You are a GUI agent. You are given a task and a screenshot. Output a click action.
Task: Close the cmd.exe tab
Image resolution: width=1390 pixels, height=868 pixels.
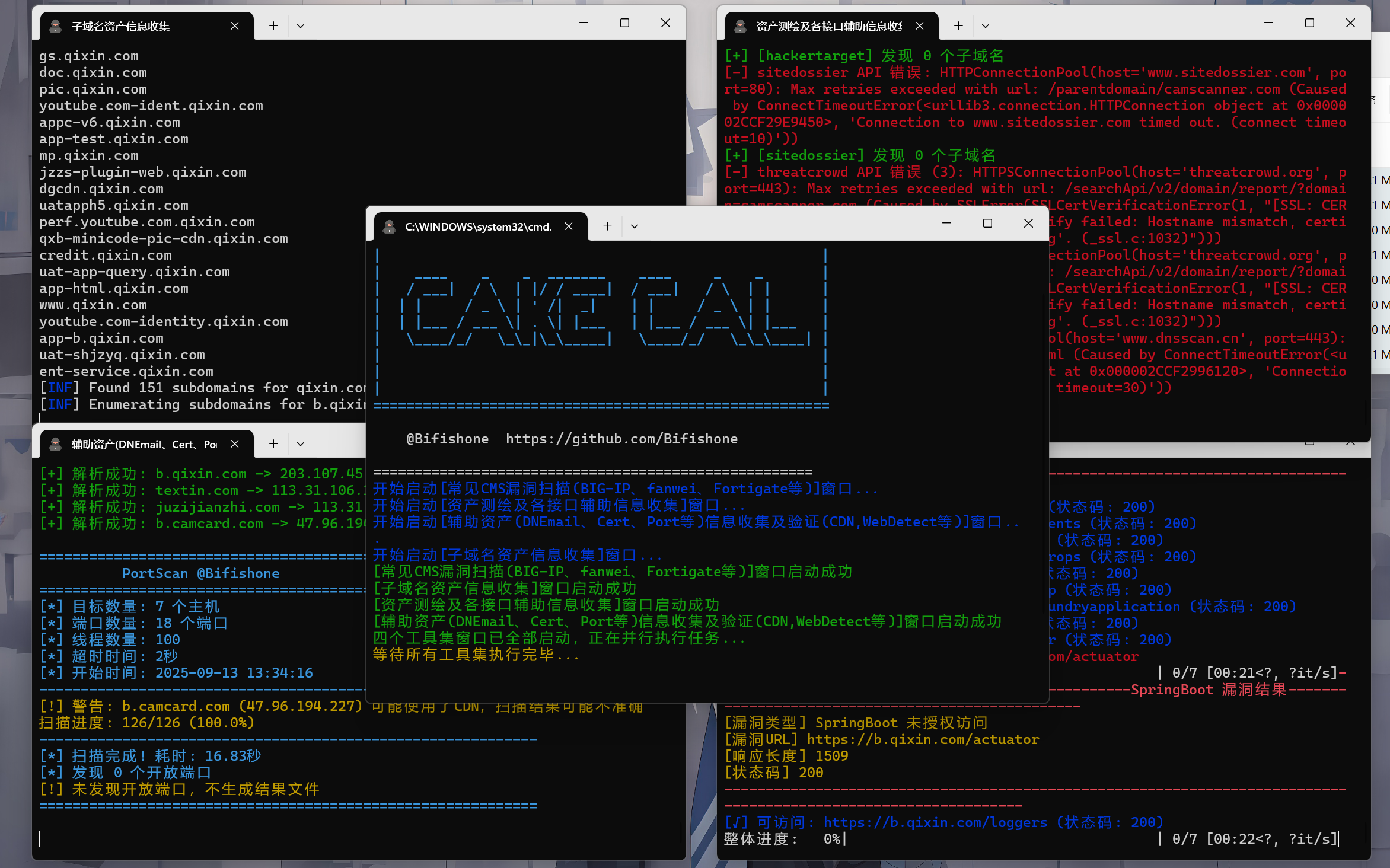[569, 226]
